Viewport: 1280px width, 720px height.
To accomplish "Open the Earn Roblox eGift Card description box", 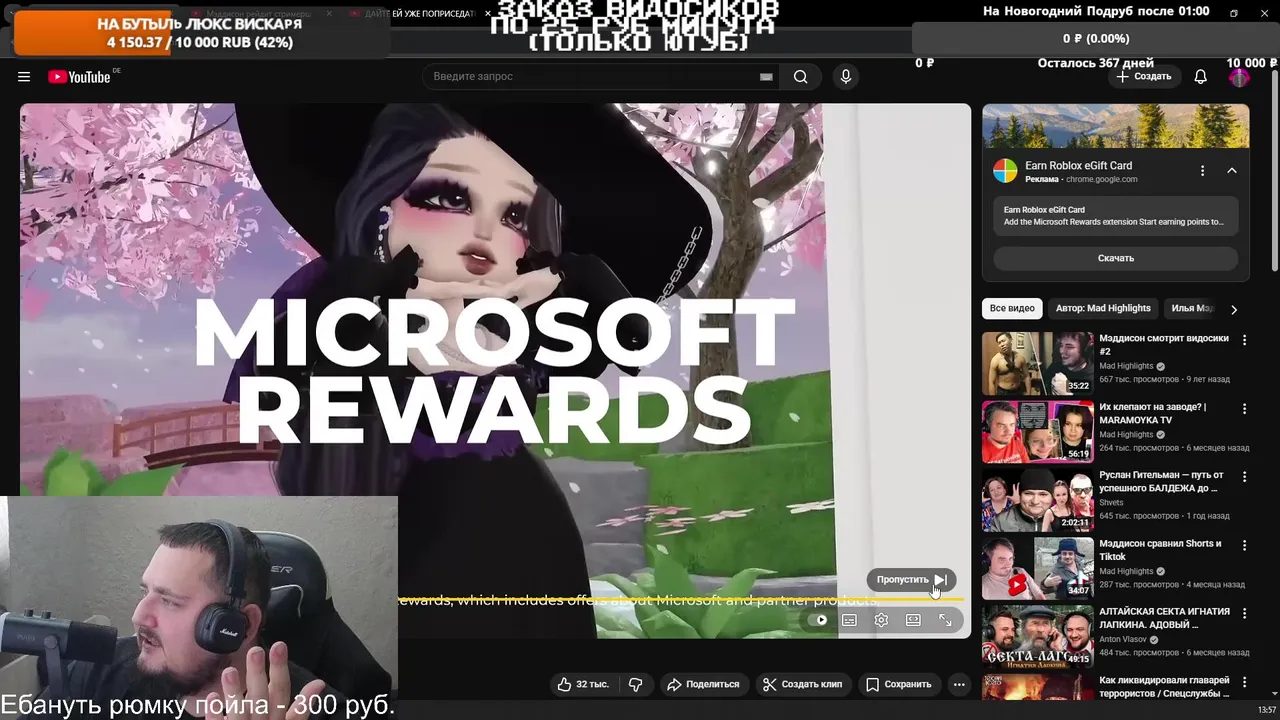I will [x=1116, y=216].
